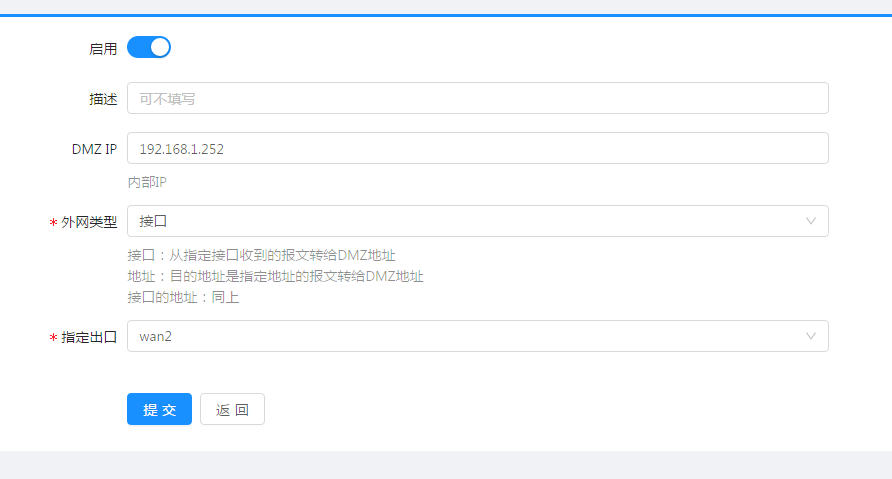Click the 描述 description input field
Image resolution: width=892 pixels, height=479 pixels.
477,98
